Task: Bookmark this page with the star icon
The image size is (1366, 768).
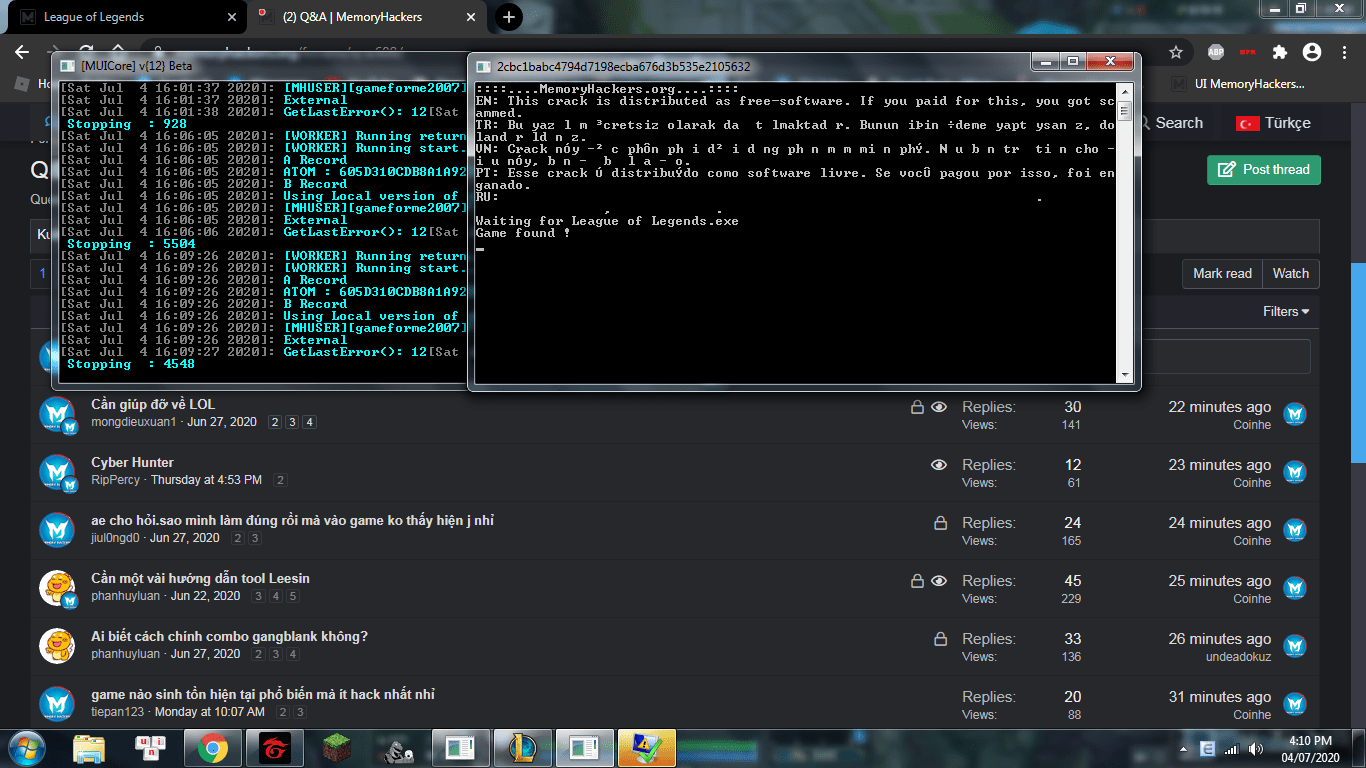Action: pyautogui.click(x=1176, y=52)
